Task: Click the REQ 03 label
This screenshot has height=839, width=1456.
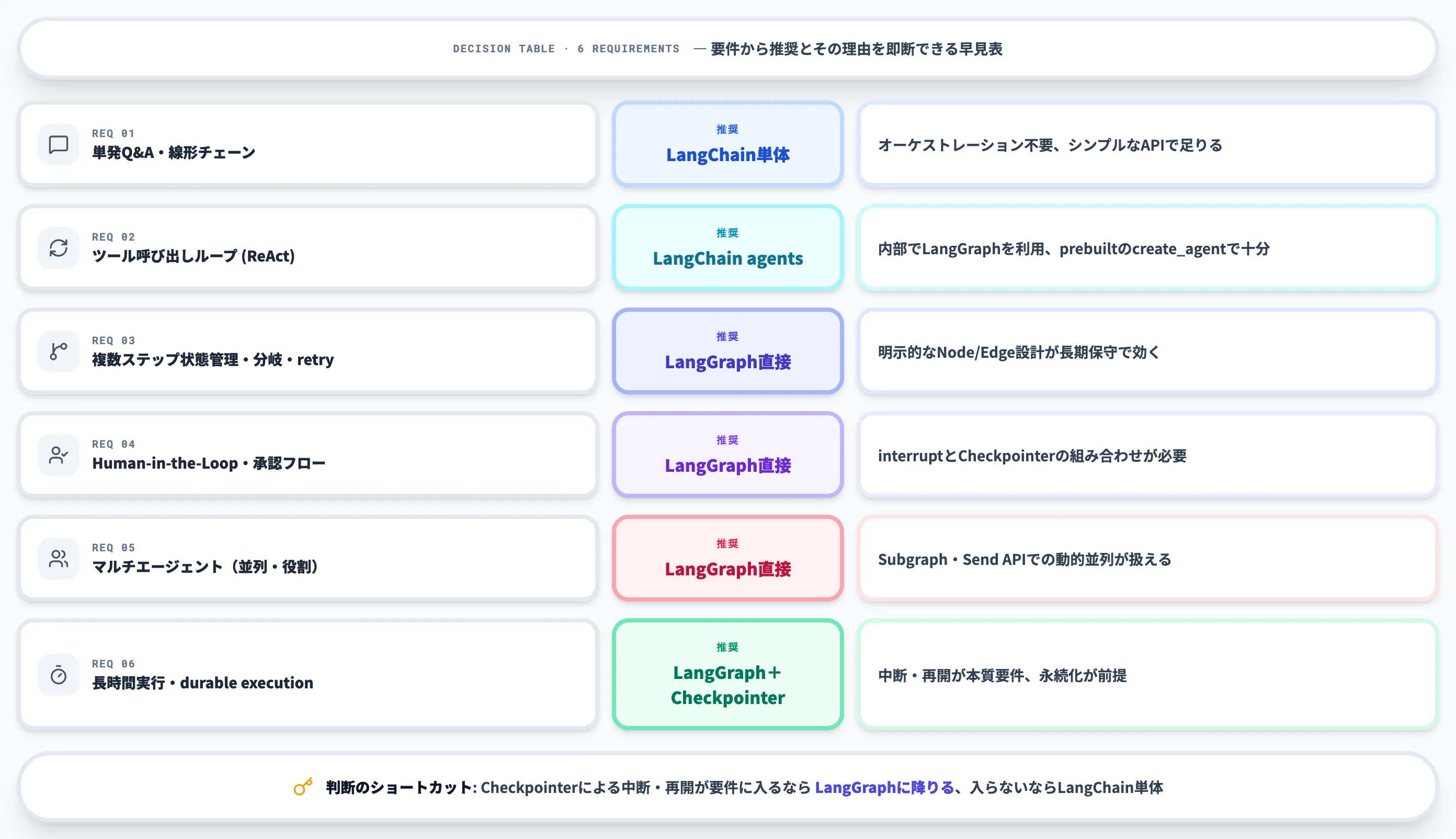Action: click(113, 341)
